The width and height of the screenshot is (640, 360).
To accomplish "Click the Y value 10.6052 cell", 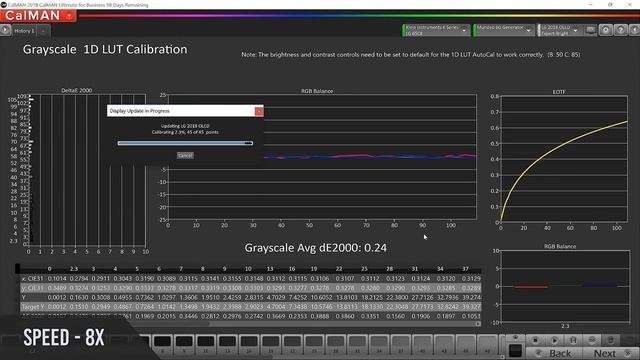I will [x=321, y=297].
